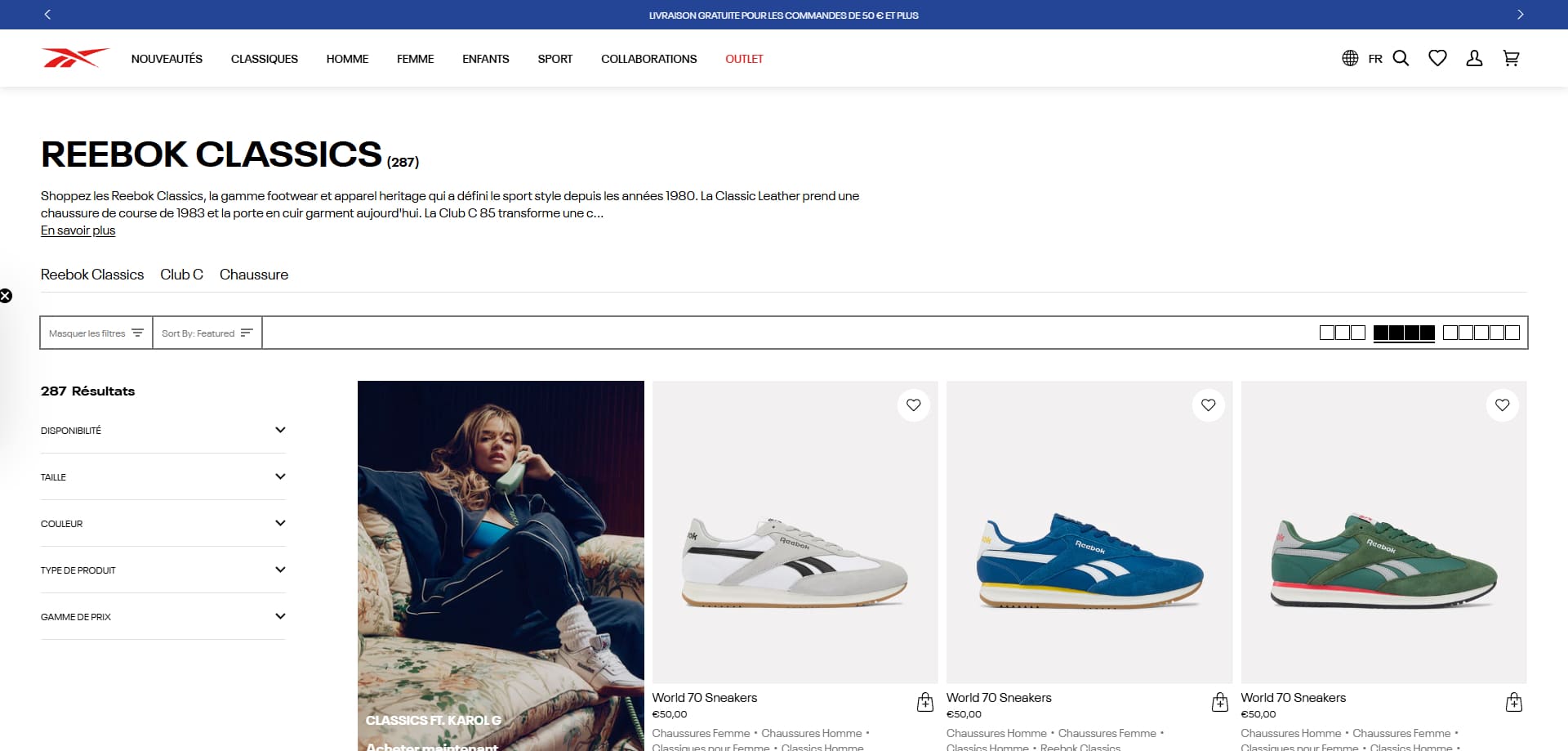Expand the Taille filter
The height and width of the screenshot is (751, 1568).
163,477
